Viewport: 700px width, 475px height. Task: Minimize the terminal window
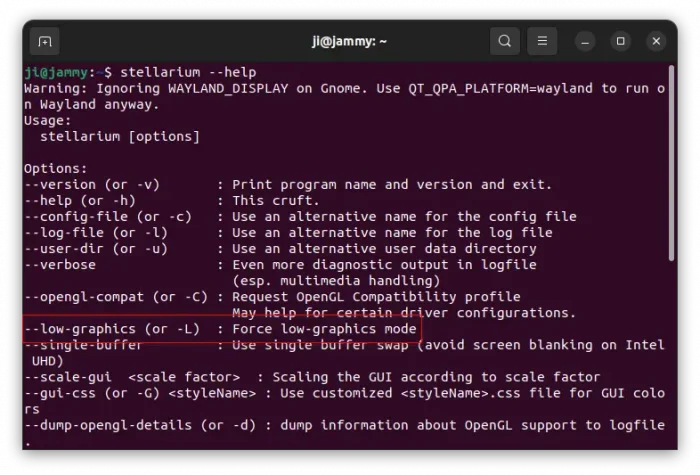(x=586, y=41)
